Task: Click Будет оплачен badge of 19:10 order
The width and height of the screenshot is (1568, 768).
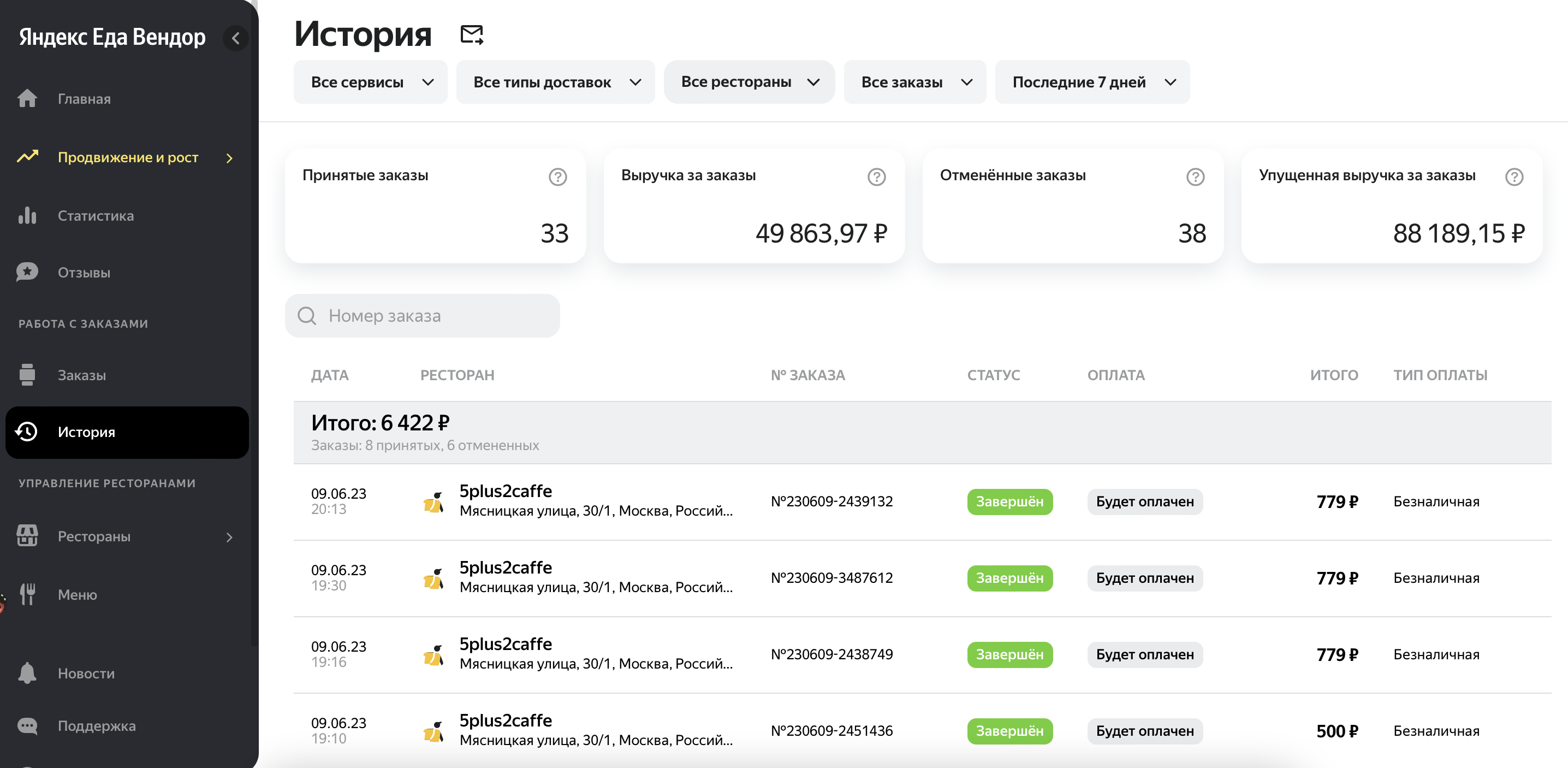Action: pos(1145,731)
